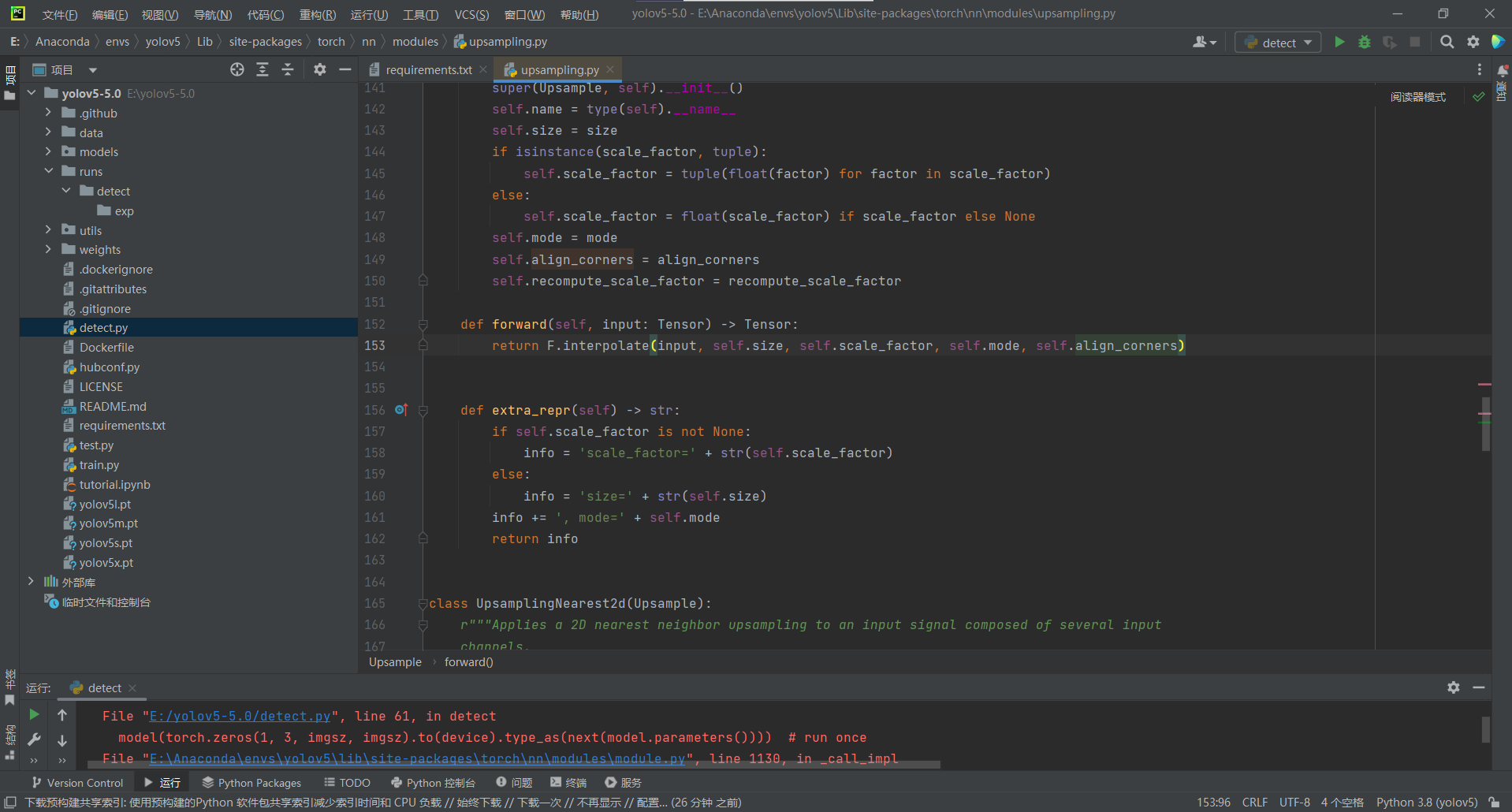Viewport: 1512px width, 812px height.
Task: Run the detect configuration with green play button
Action: tap(1339, 42)
